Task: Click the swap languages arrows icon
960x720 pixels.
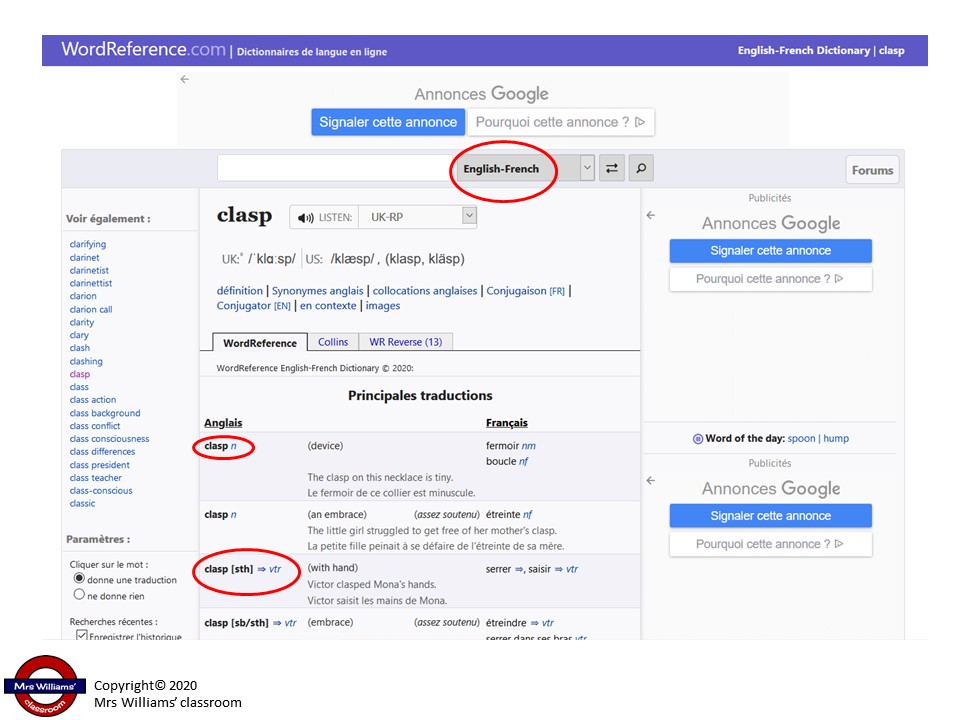Action: pos(611,168)
